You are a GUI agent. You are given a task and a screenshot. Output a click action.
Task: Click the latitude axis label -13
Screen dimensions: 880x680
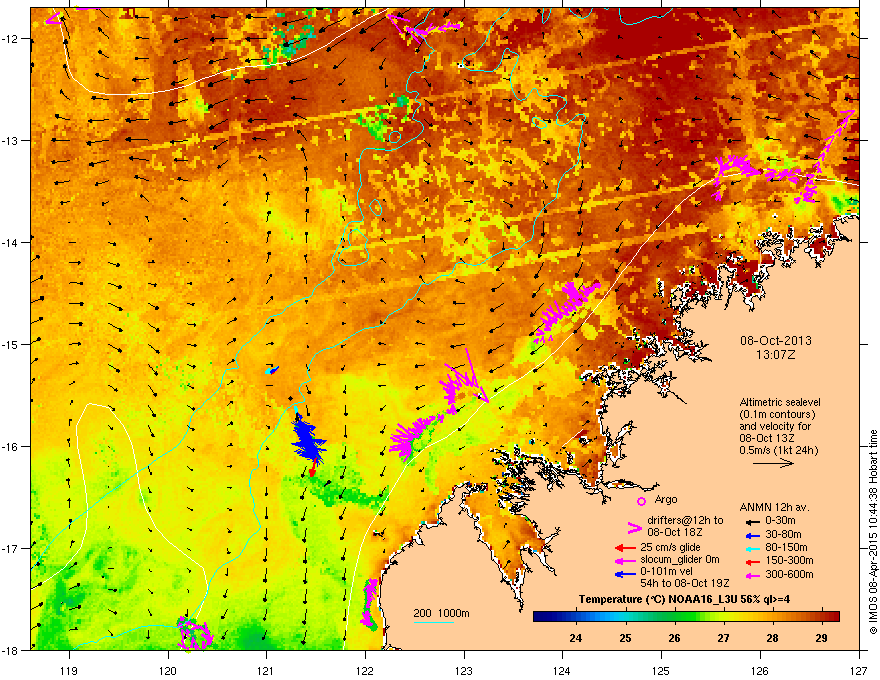[x=11, y=140]
